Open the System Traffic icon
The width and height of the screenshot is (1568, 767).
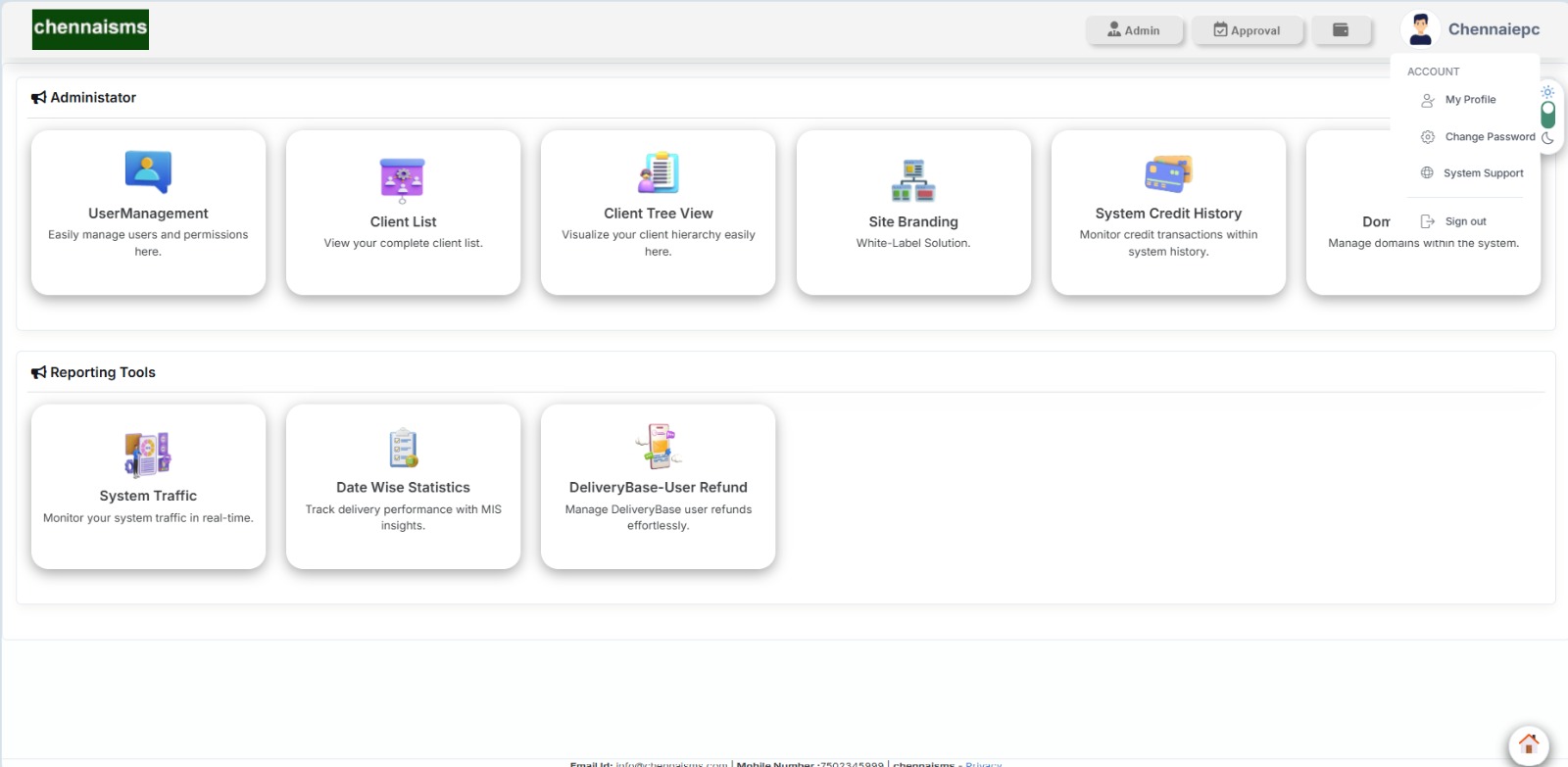[148, 454]
